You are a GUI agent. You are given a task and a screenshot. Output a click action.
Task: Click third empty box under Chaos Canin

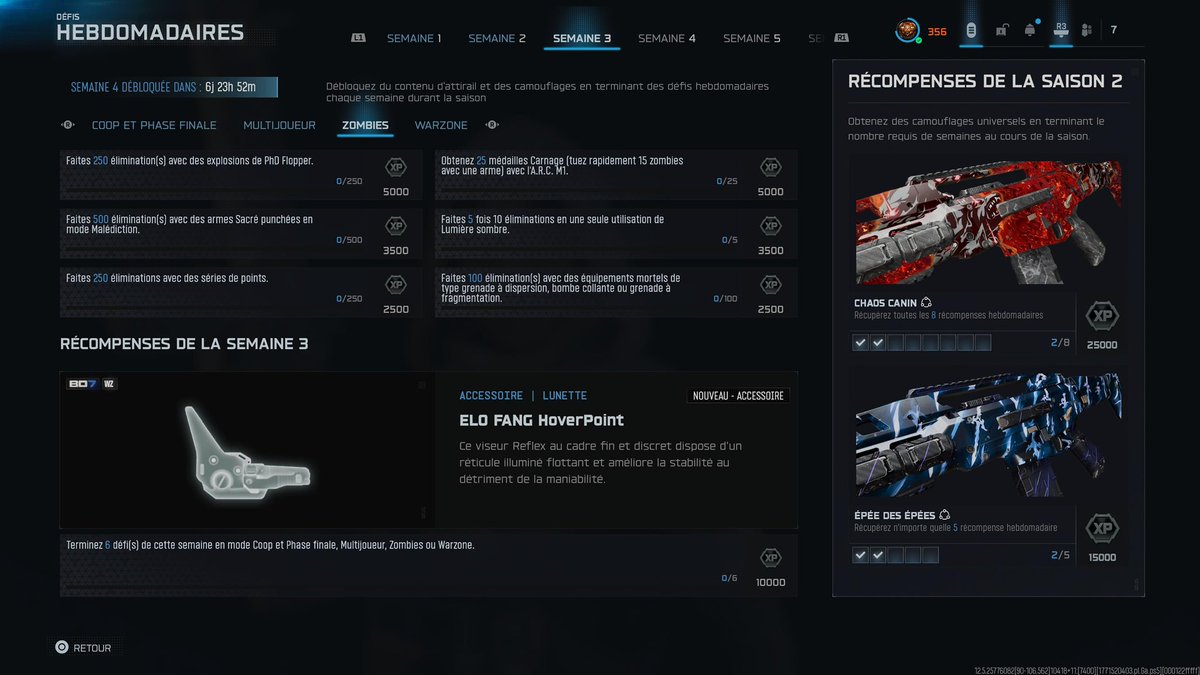895,343
